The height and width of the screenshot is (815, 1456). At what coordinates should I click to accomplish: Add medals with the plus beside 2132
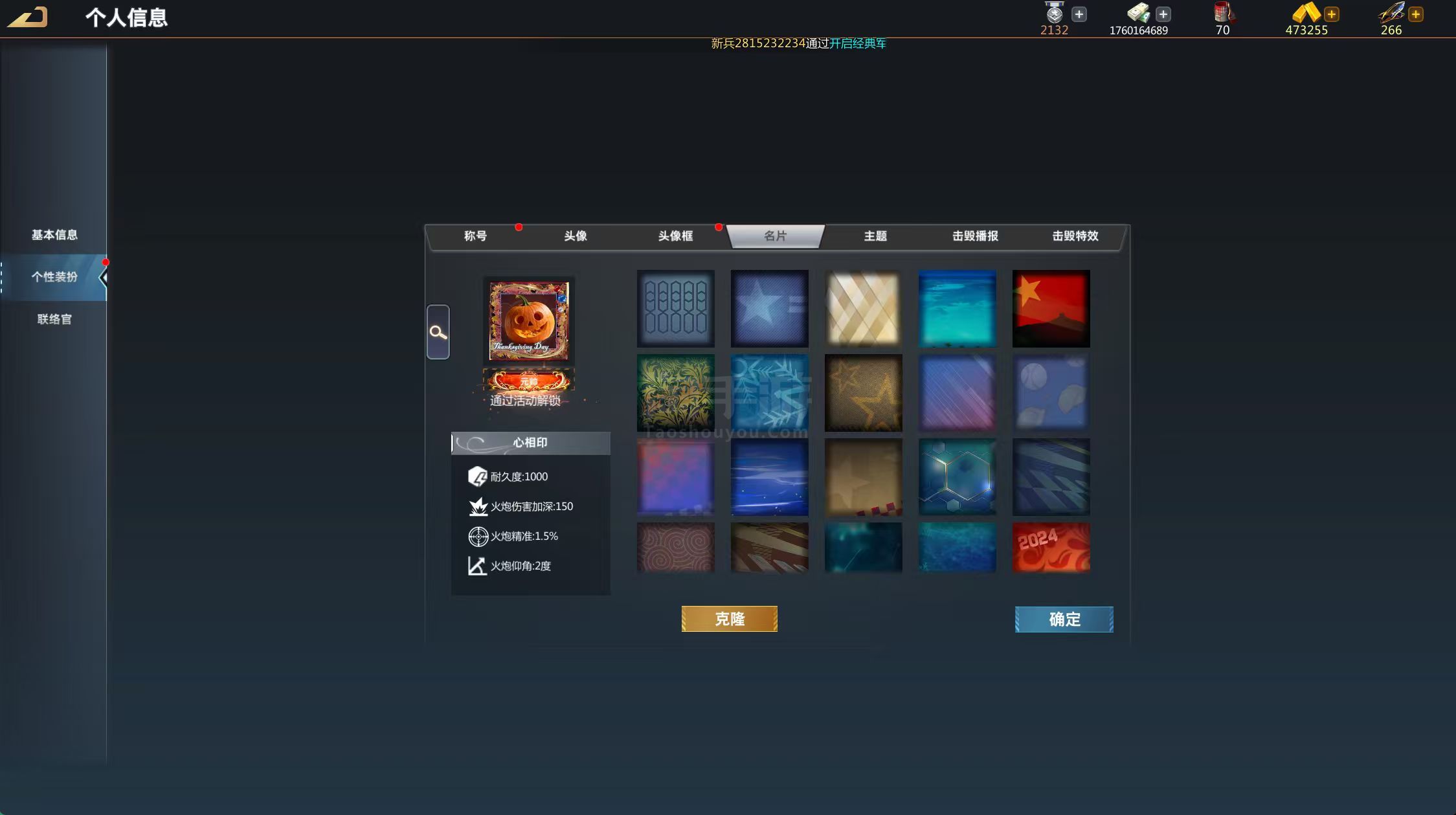click(x=1079, y=14)
